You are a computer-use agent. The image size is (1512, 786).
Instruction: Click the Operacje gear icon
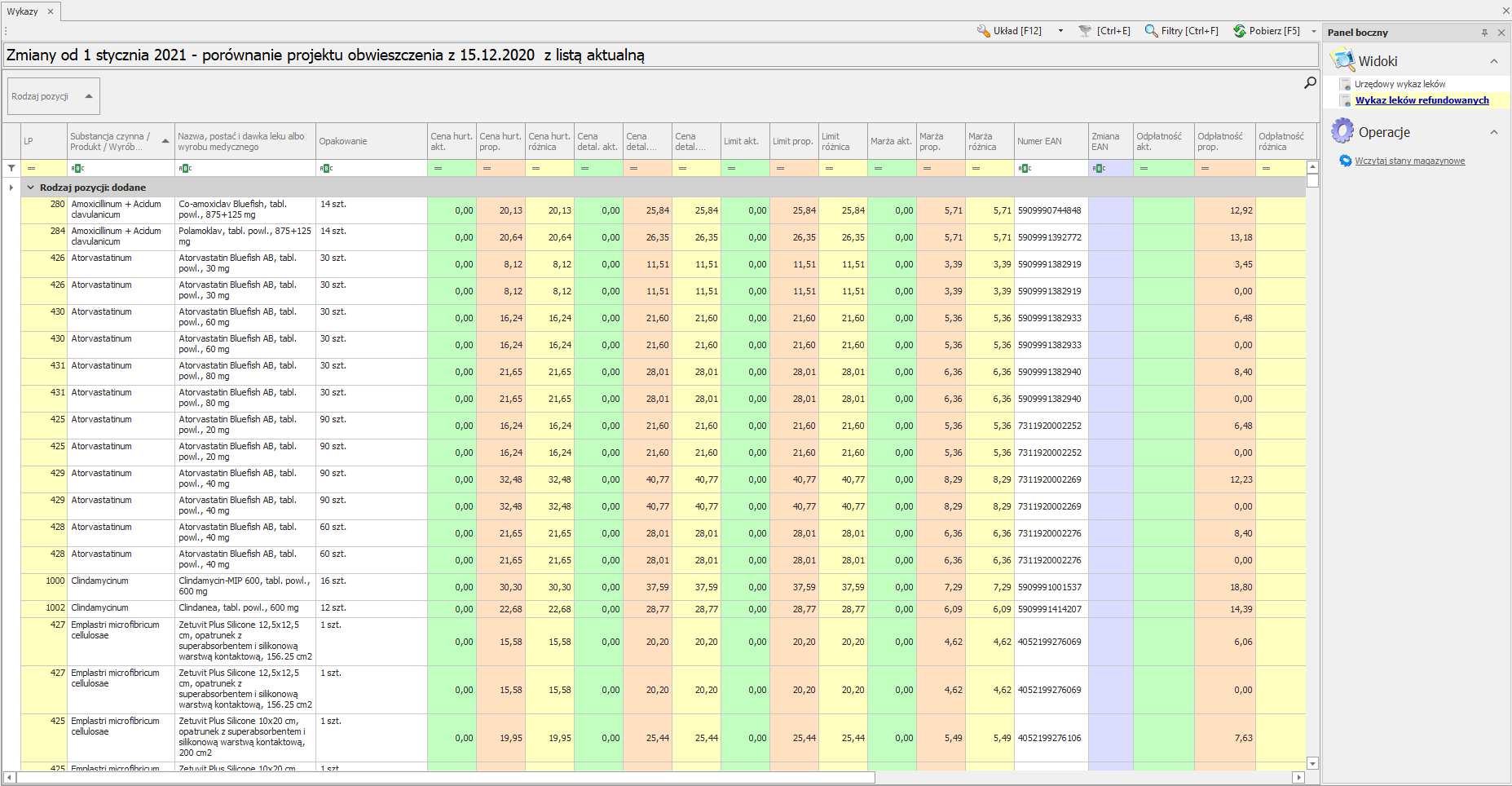pyautogui.click(x=1342, y=131)
